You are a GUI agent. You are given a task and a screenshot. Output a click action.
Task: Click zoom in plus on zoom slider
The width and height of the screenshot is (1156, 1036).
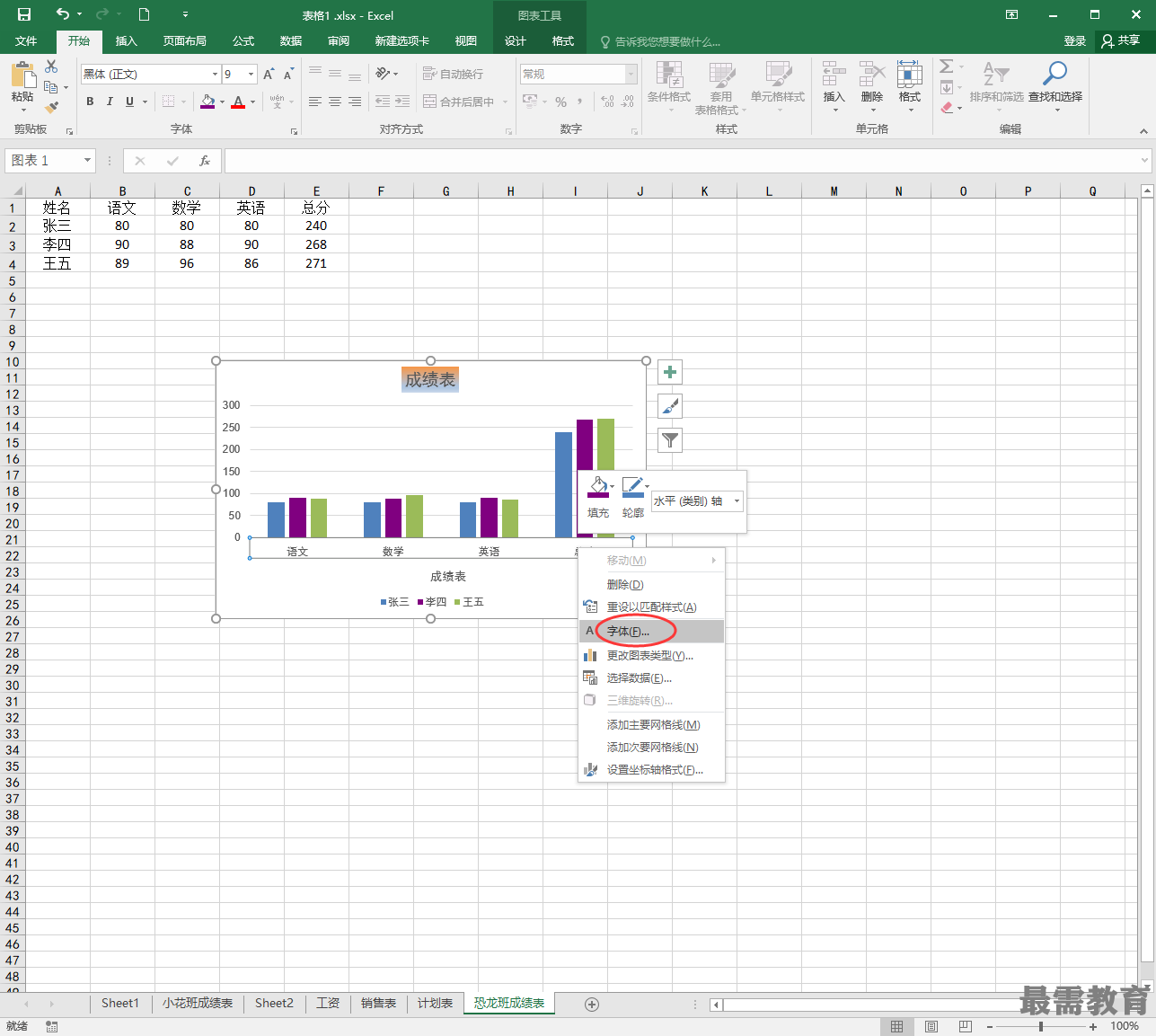(1093, 1026)
